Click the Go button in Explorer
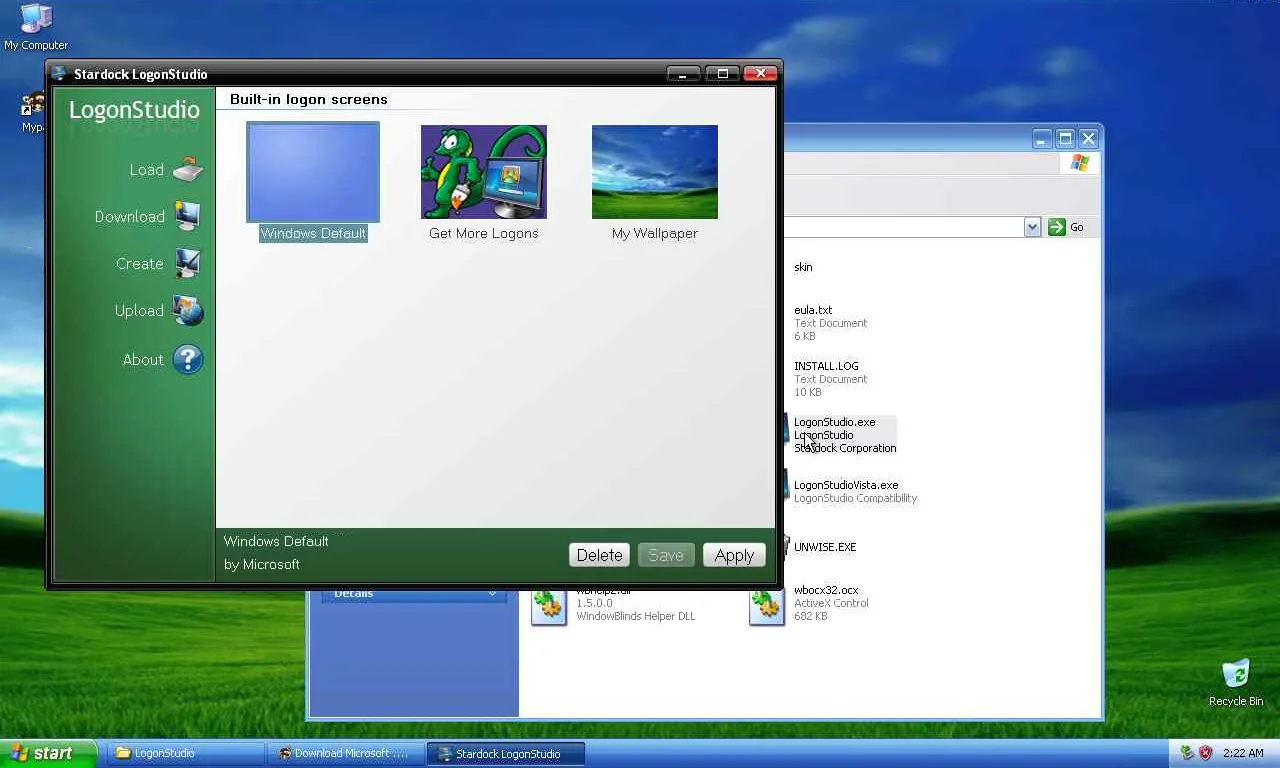The width and height of the screenshot is (1280, 768). [1066, 227]
